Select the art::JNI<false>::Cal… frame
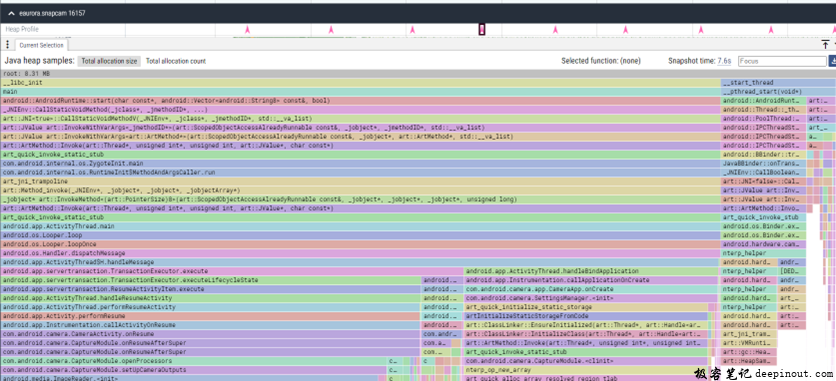 pyautogui.click(x=763, y=182)
